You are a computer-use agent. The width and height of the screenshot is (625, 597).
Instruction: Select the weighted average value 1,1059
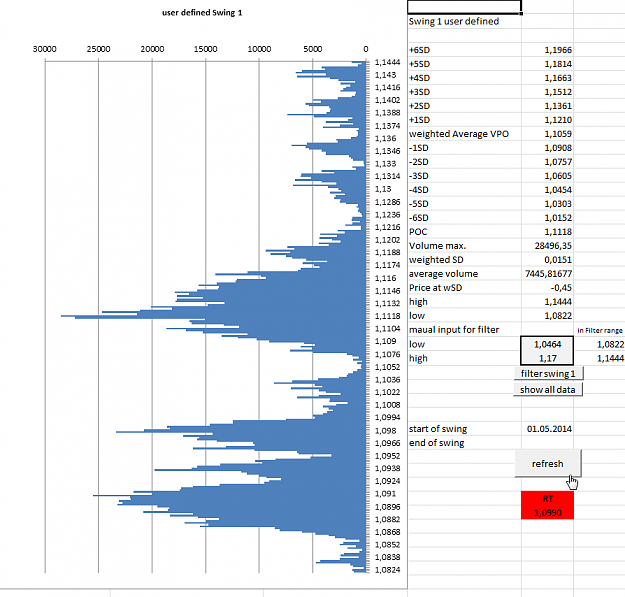coord(558,134)
